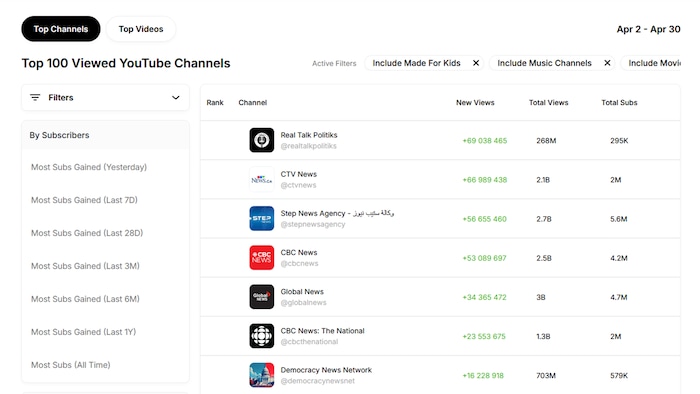Remove the Include Music Channels filter
The image size is (700, 394).
(x=607, y=63)
